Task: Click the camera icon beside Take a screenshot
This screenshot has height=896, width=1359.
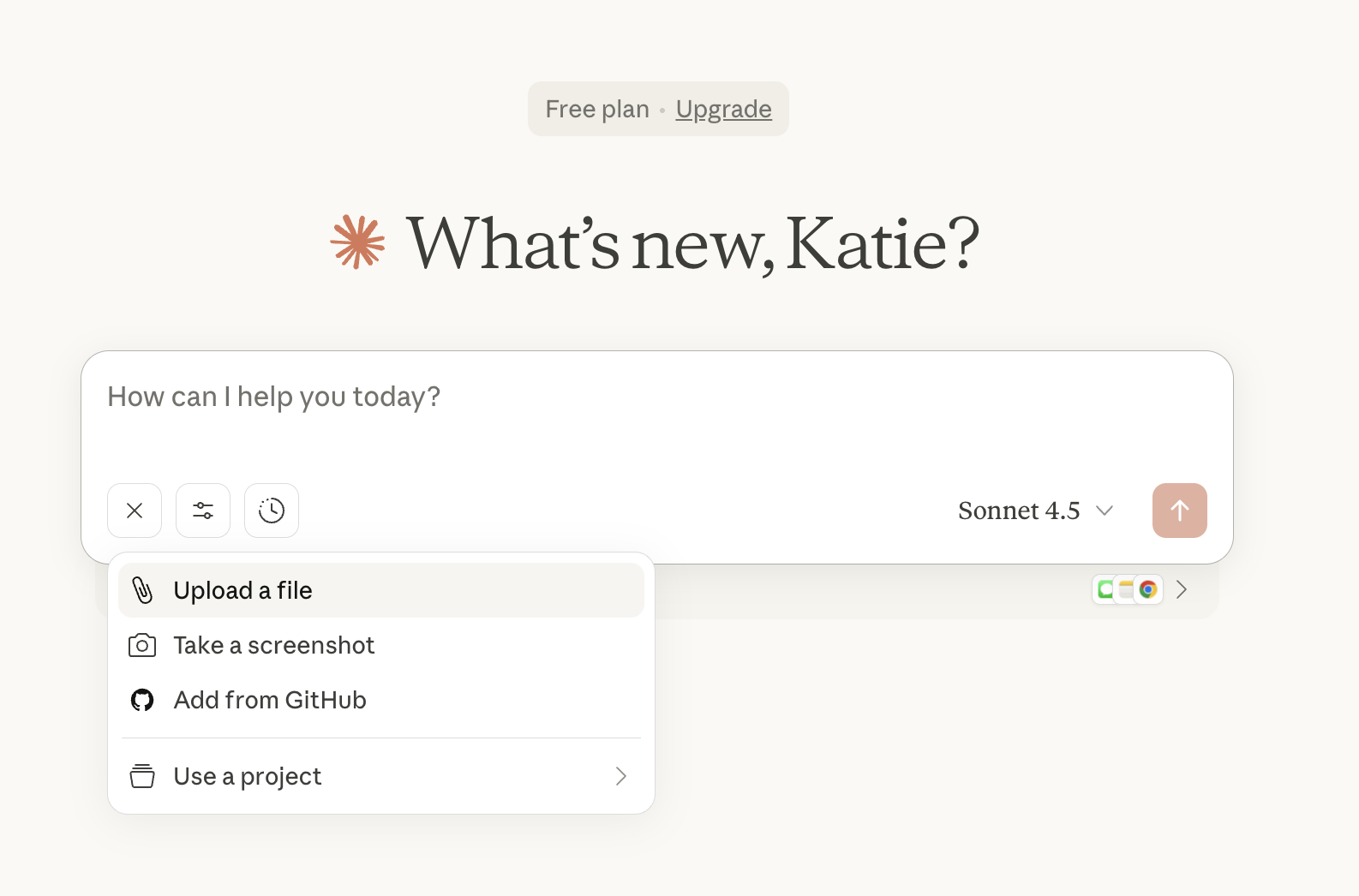Action: click(142, 645)
